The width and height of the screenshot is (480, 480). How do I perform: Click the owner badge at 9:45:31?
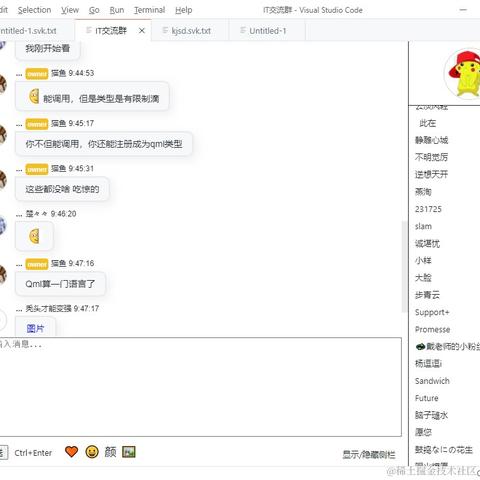[37, 169]
